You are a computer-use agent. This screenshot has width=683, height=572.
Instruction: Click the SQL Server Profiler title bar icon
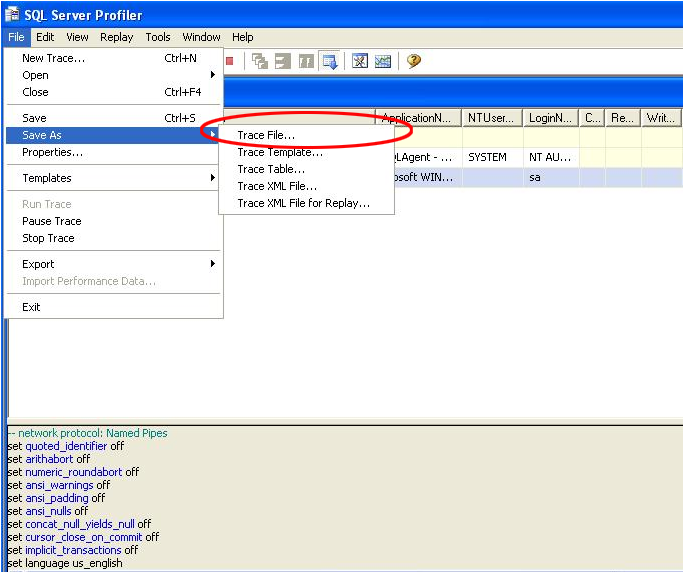click(13, 15)
